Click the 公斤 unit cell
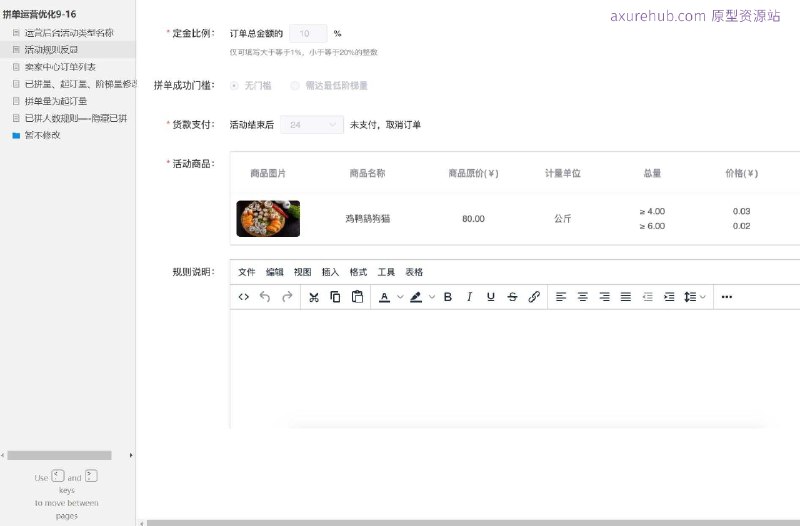800x526 pixels. tap(563, 218)
